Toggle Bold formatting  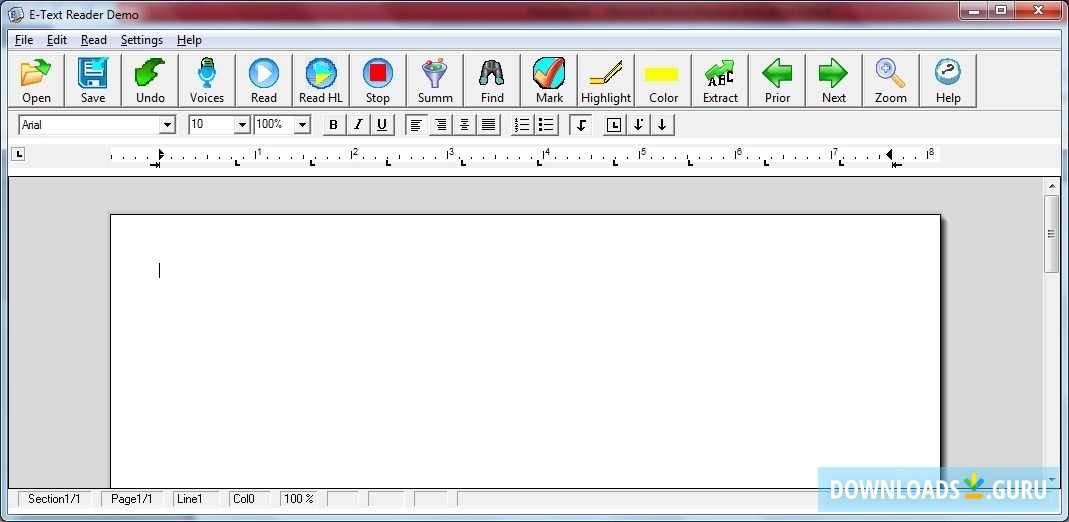(x=333, y=125)
